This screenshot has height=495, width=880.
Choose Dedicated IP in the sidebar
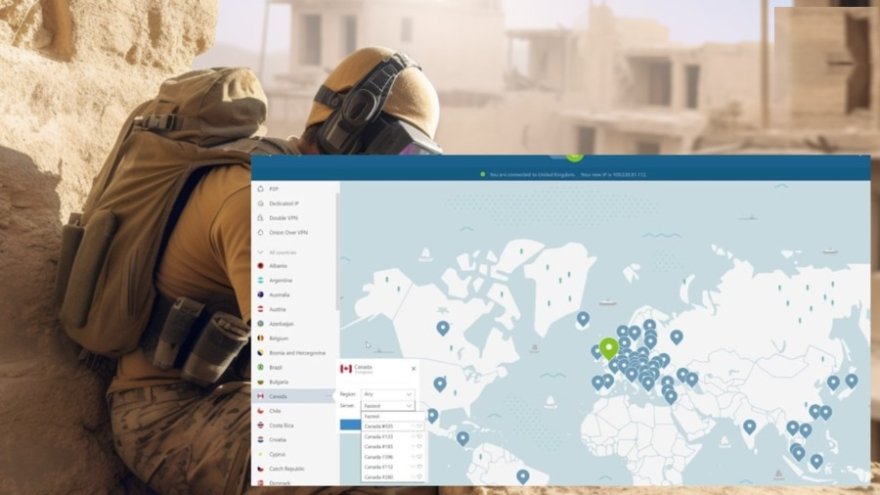coord(283,203)
